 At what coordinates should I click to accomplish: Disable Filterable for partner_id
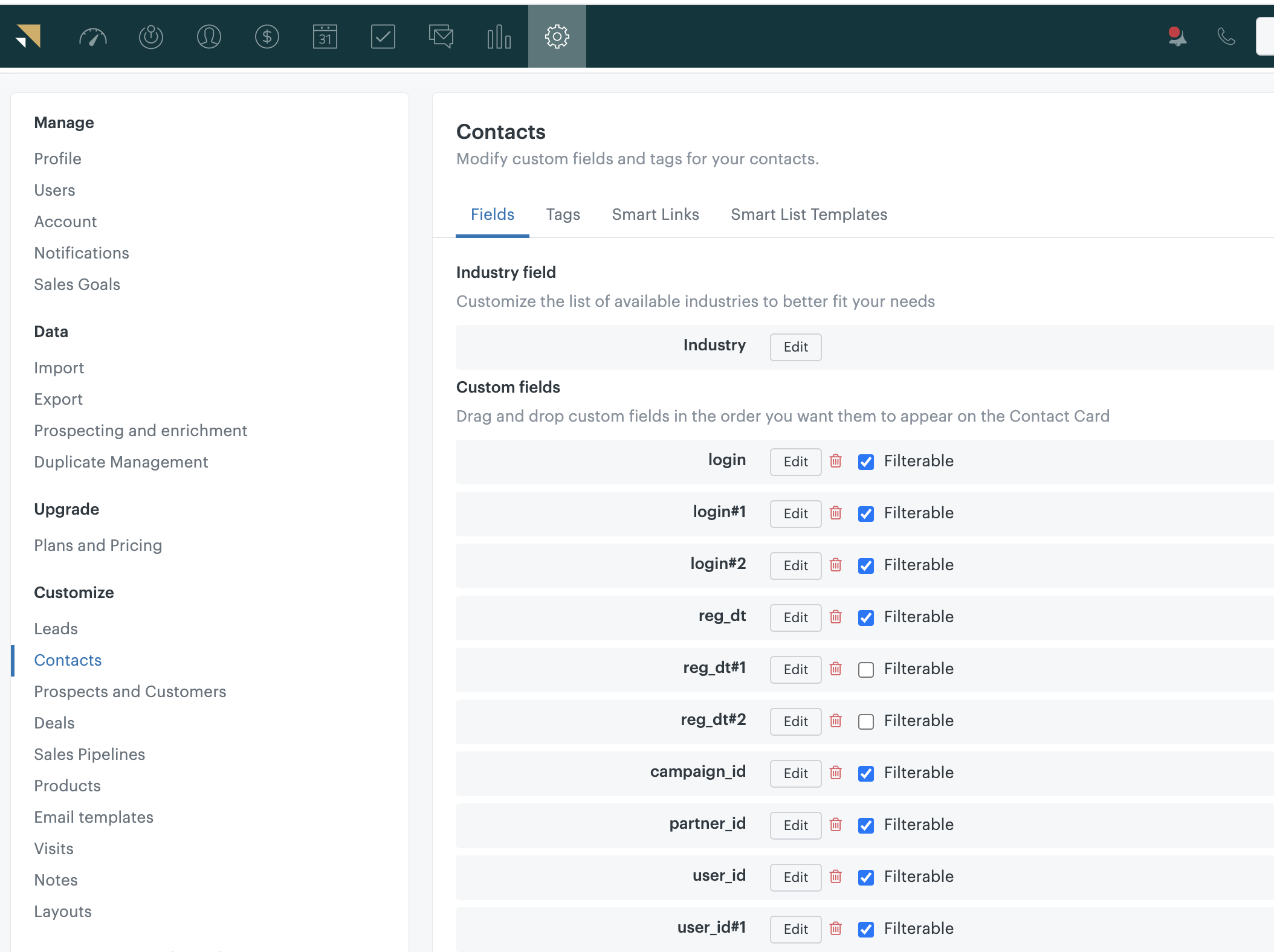(x=865, y=825)
